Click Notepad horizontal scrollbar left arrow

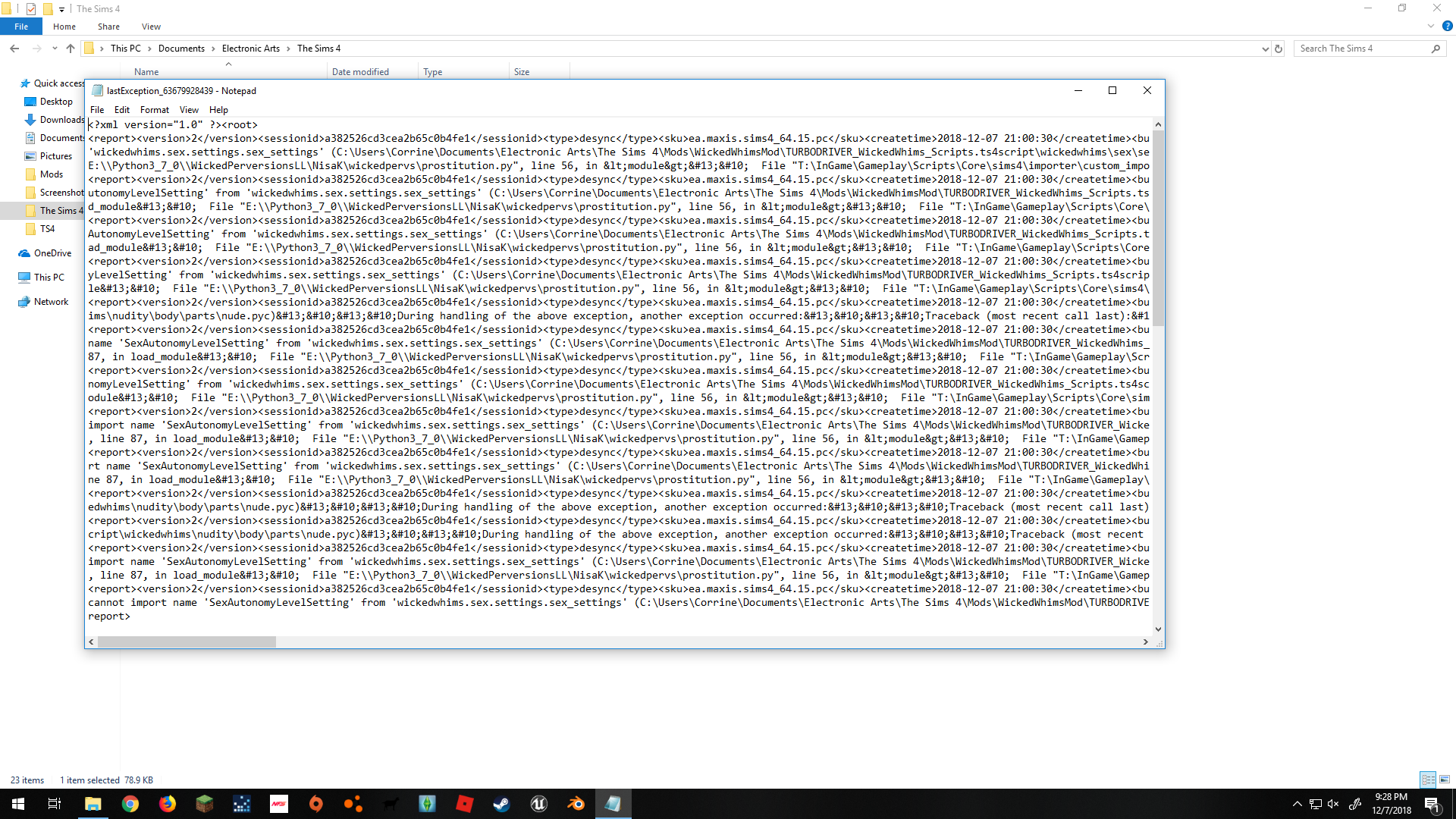pos(92,642)
